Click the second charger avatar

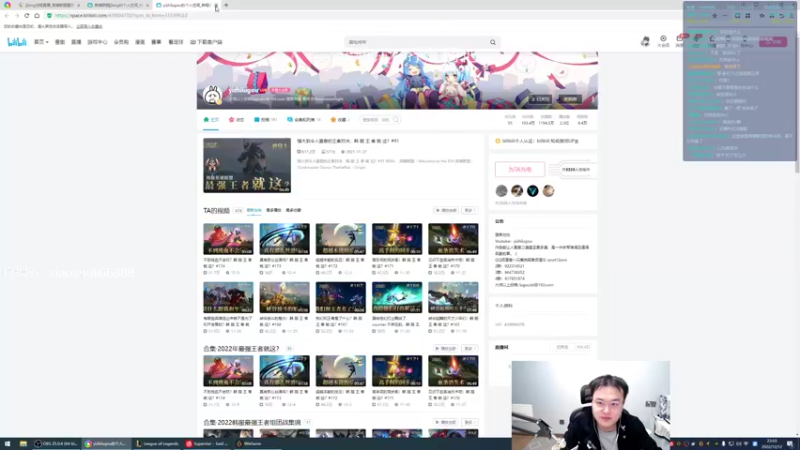coord(517,191)
